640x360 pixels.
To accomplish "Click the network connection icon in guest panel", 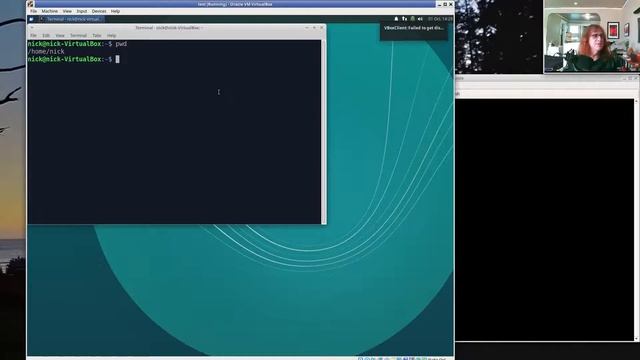I will tap(404, 19).
